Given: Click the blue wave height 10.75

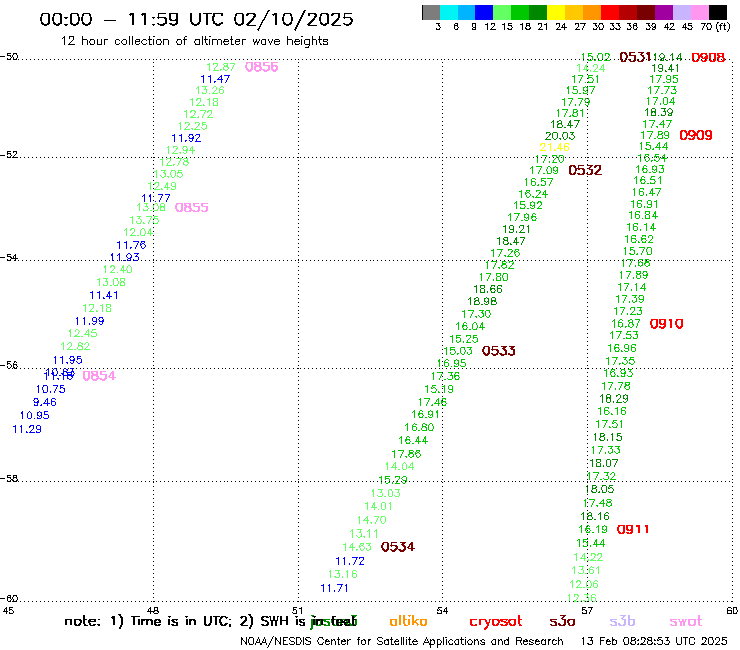Looking at the screenshot, I should pos(50,389).
